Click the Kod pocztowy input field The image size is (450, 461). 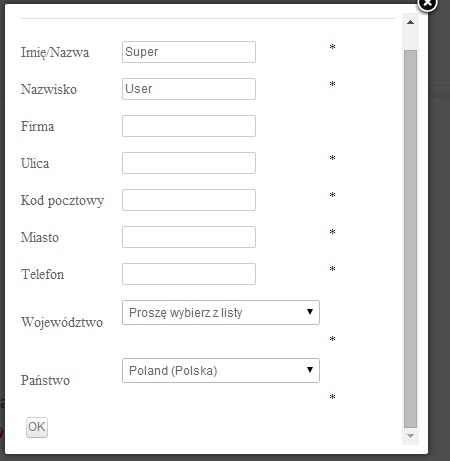tap(189, 200)
